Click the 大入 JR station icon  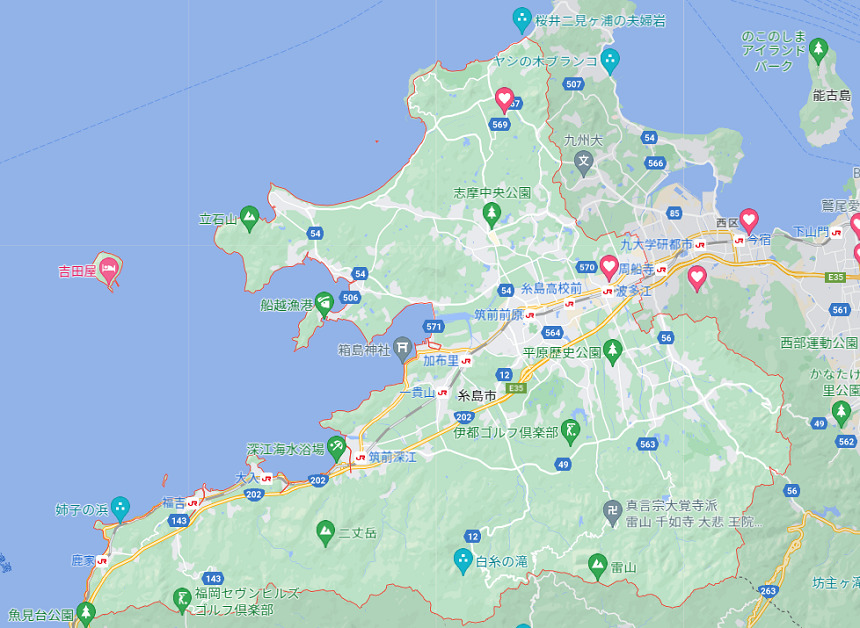[267, 478]
